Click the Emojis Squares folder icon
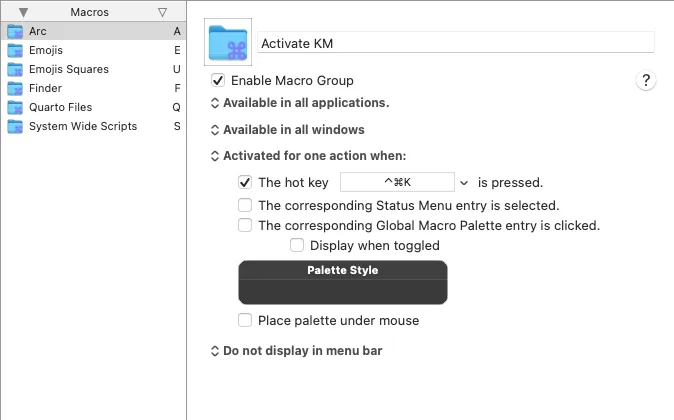 coord(15,69)
